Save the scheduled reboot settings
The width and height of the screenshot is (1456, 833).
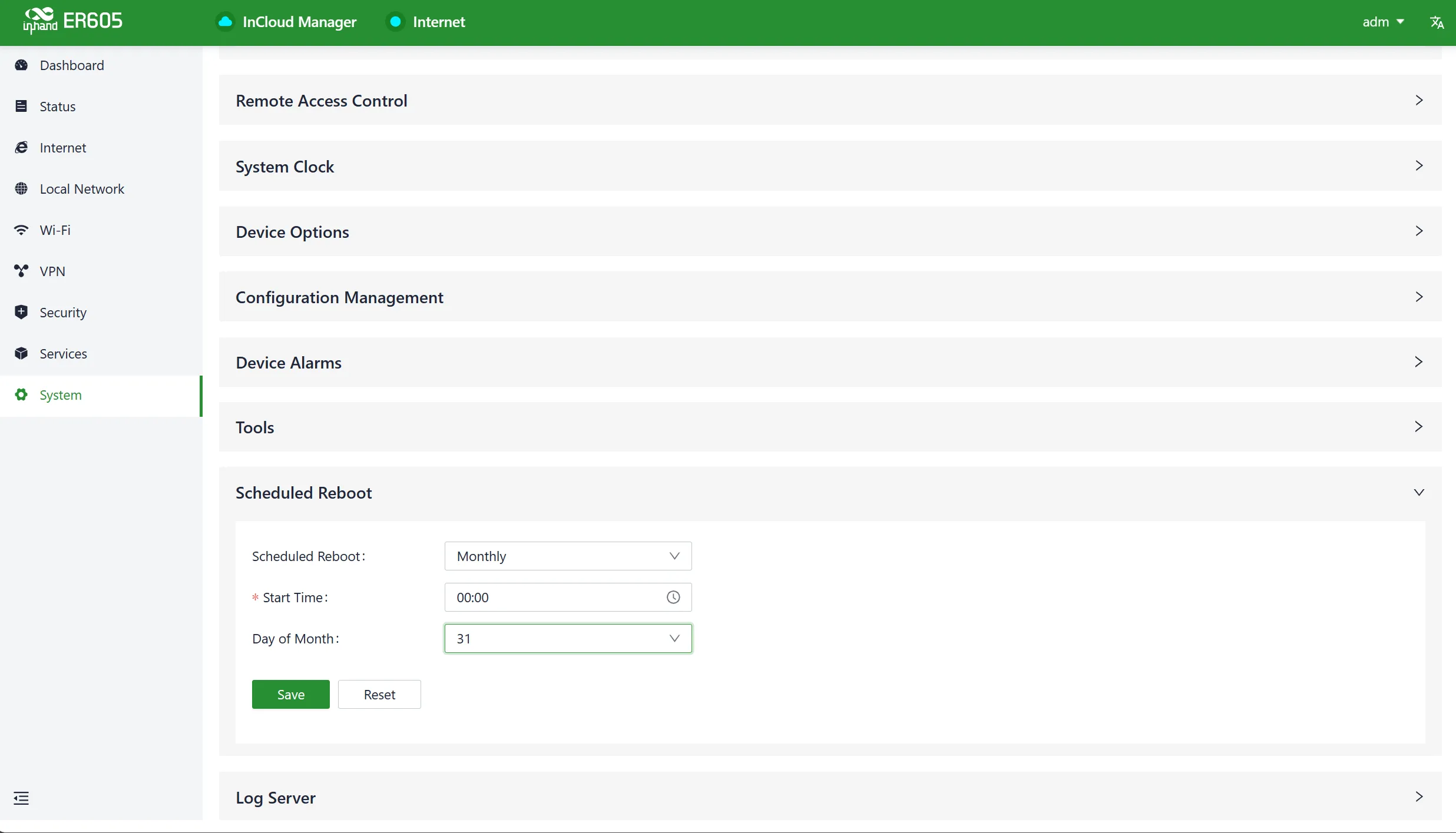[290, 694]
